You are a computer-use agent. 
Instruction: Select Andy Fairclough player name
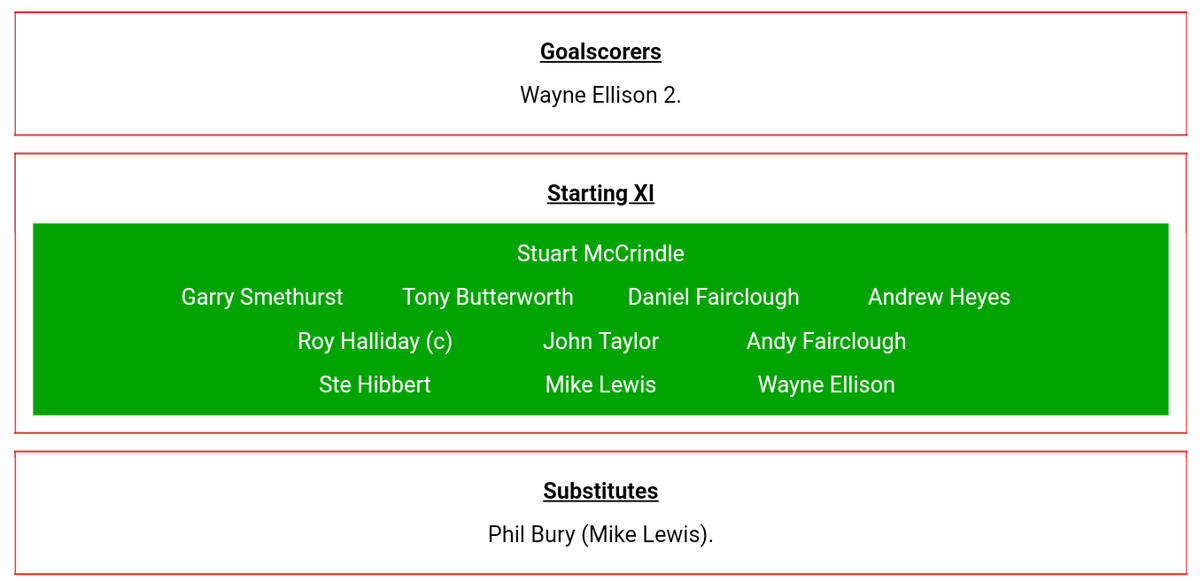click(x=826, y=342)
